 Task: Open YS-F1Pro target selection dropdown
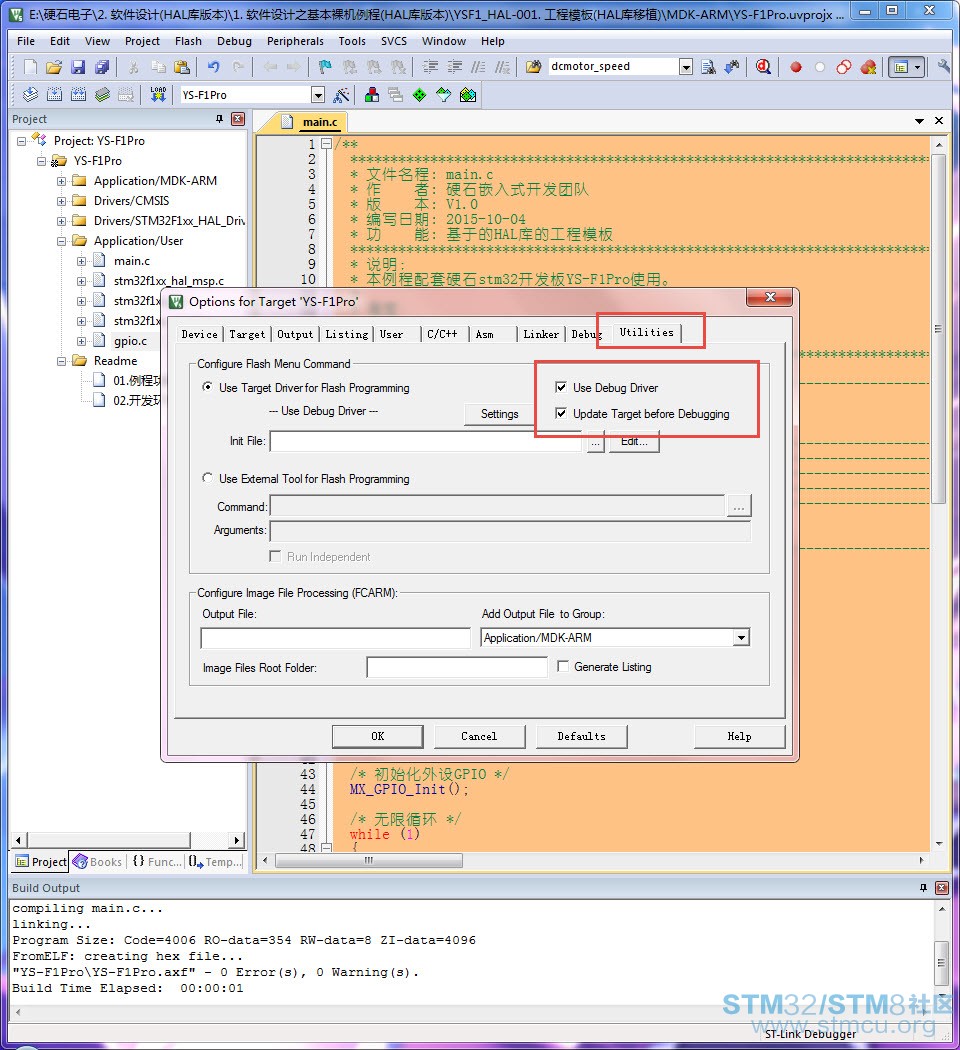(318, 95)
